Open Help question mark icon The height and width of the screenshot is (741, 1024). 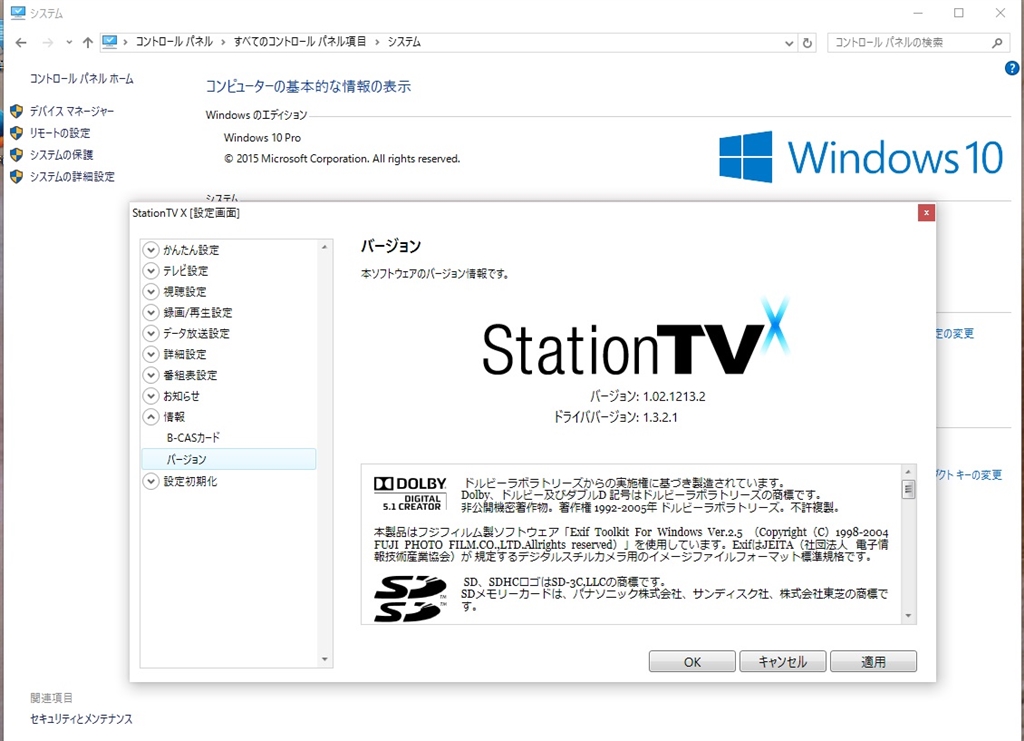(x=1012, y=68)
